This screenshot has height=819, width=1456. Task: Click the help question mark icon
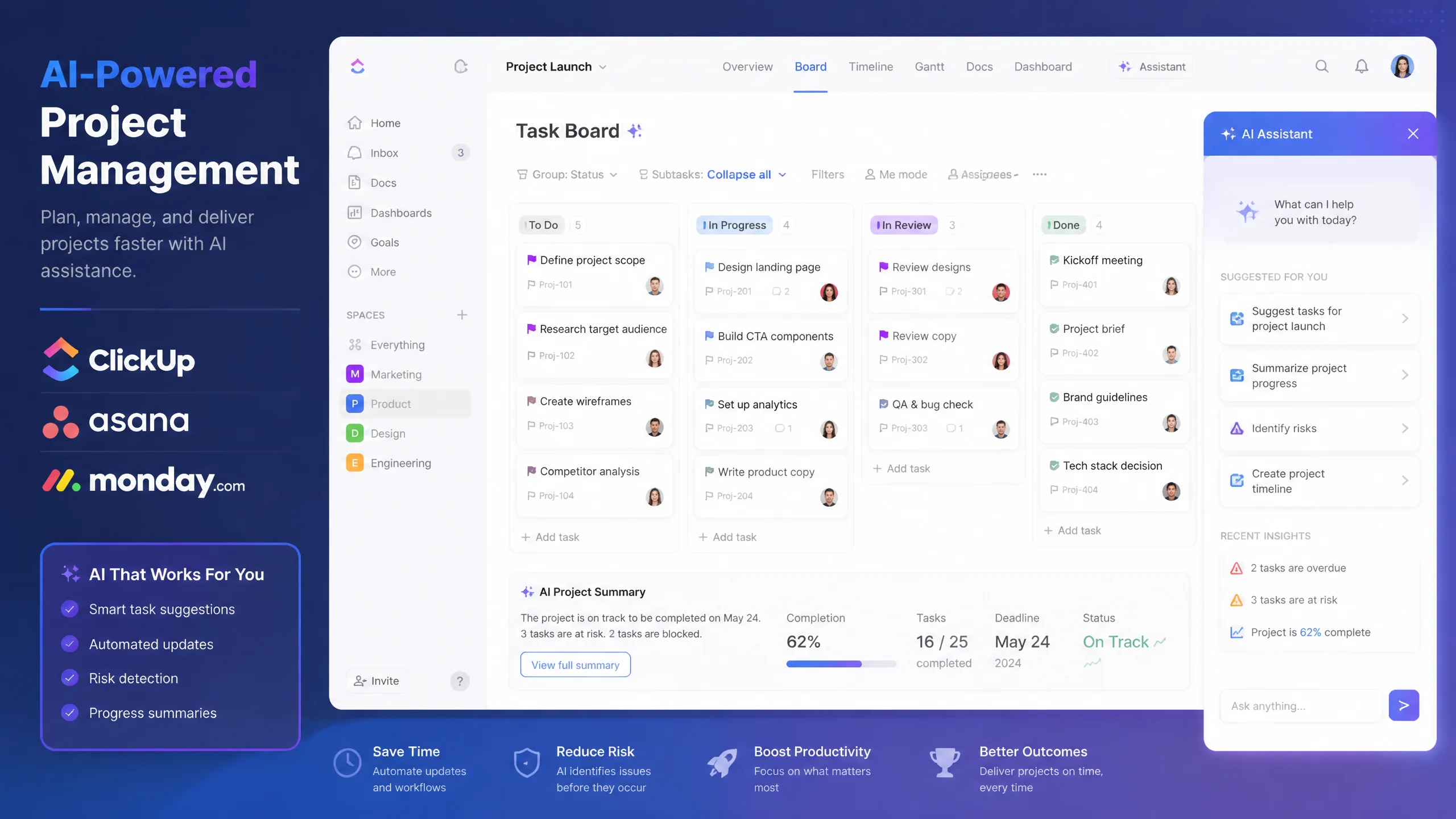[x=460, y=681]
